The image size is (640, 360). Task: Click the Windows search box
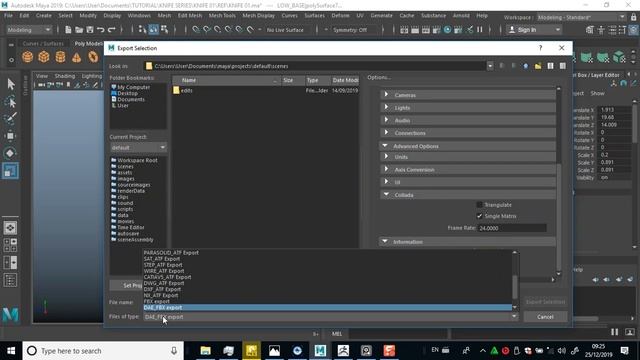[103, 351]
